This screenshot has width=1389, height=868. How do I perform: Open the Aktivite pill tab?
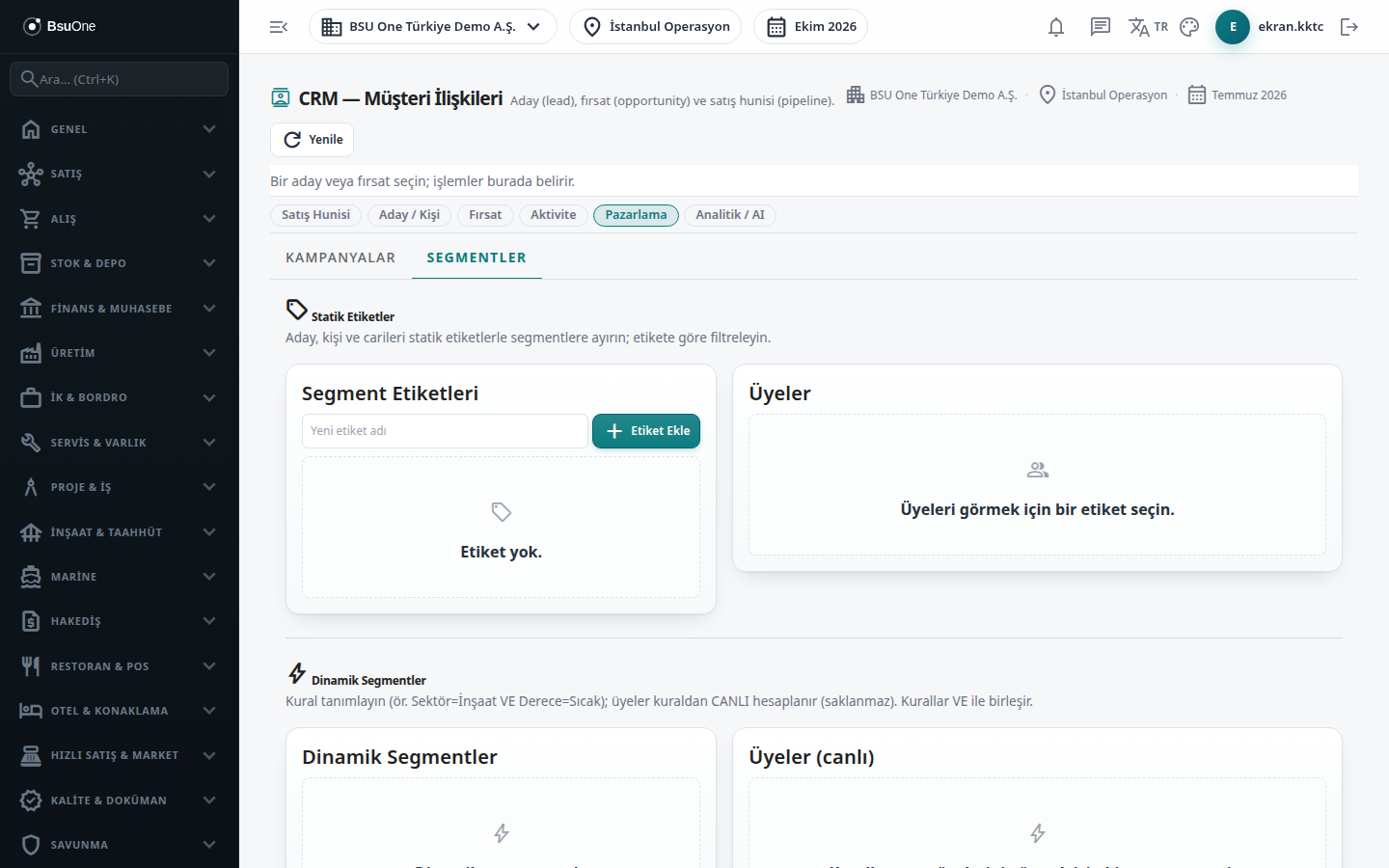pyautogui.click(x=554, y=215)
